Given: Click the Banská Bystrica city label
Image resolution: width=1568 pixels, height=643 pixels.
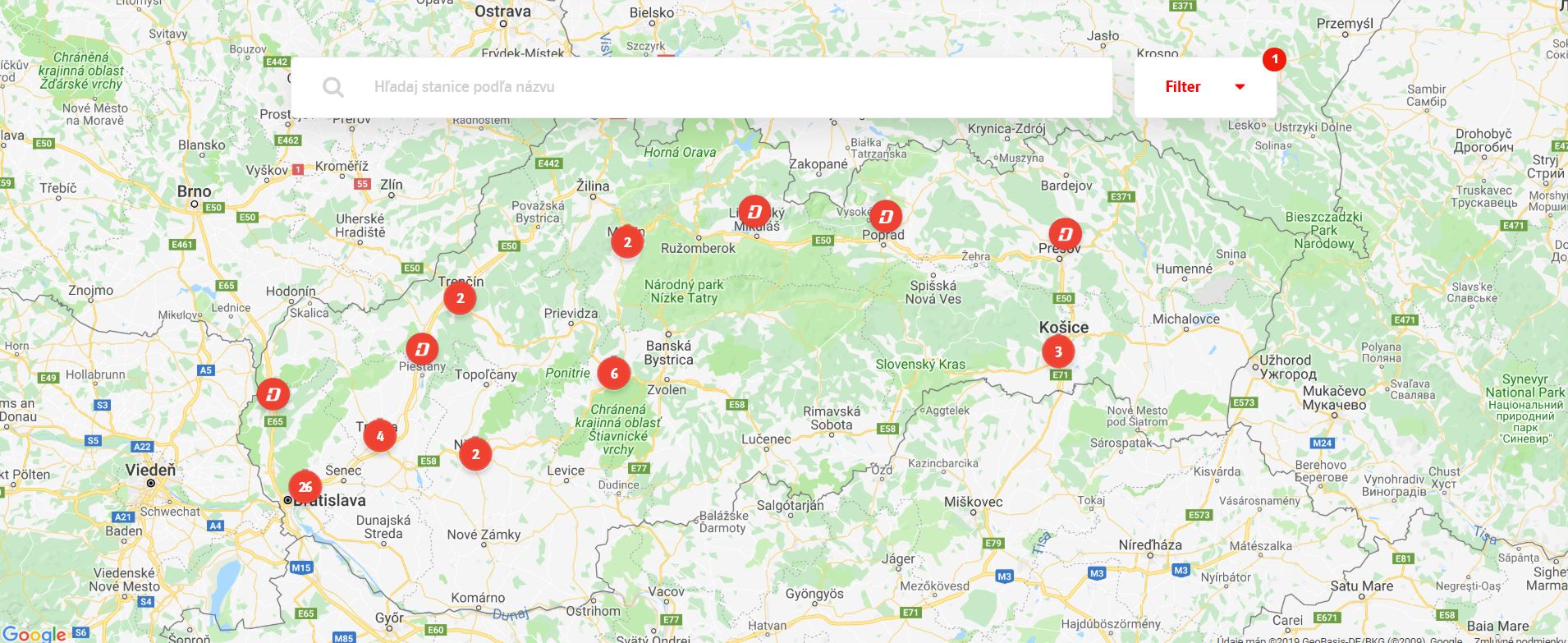Looking at the screenshot, I should [x=668, y=353].
